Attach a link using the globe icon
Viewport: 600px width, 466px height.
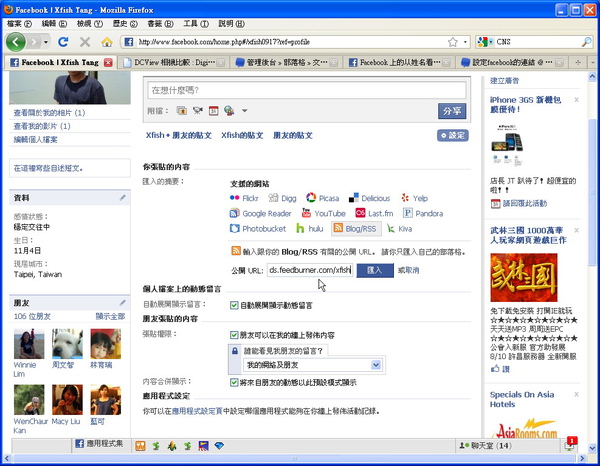pos(229,111)
